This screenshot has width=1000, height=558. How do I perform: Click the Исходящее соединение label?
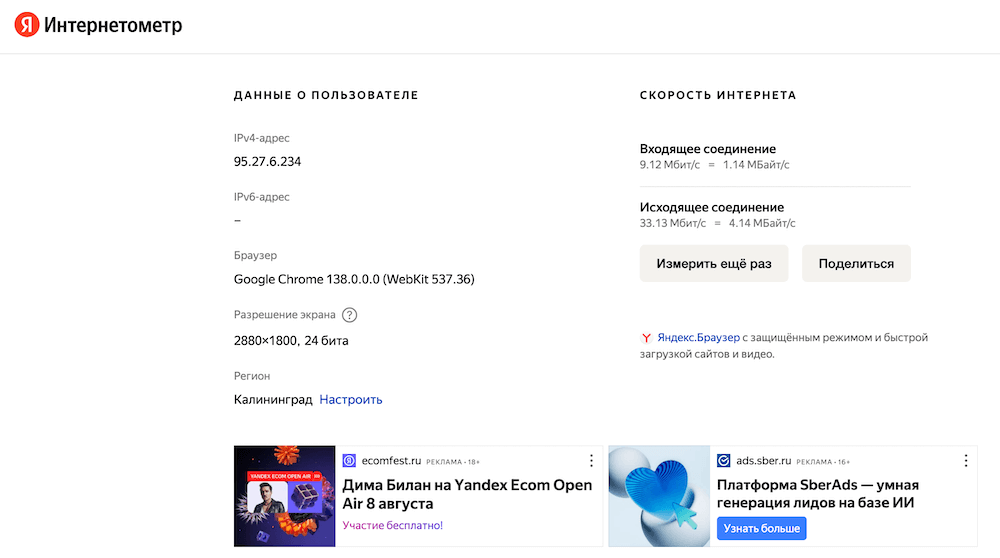coord(712,207)
